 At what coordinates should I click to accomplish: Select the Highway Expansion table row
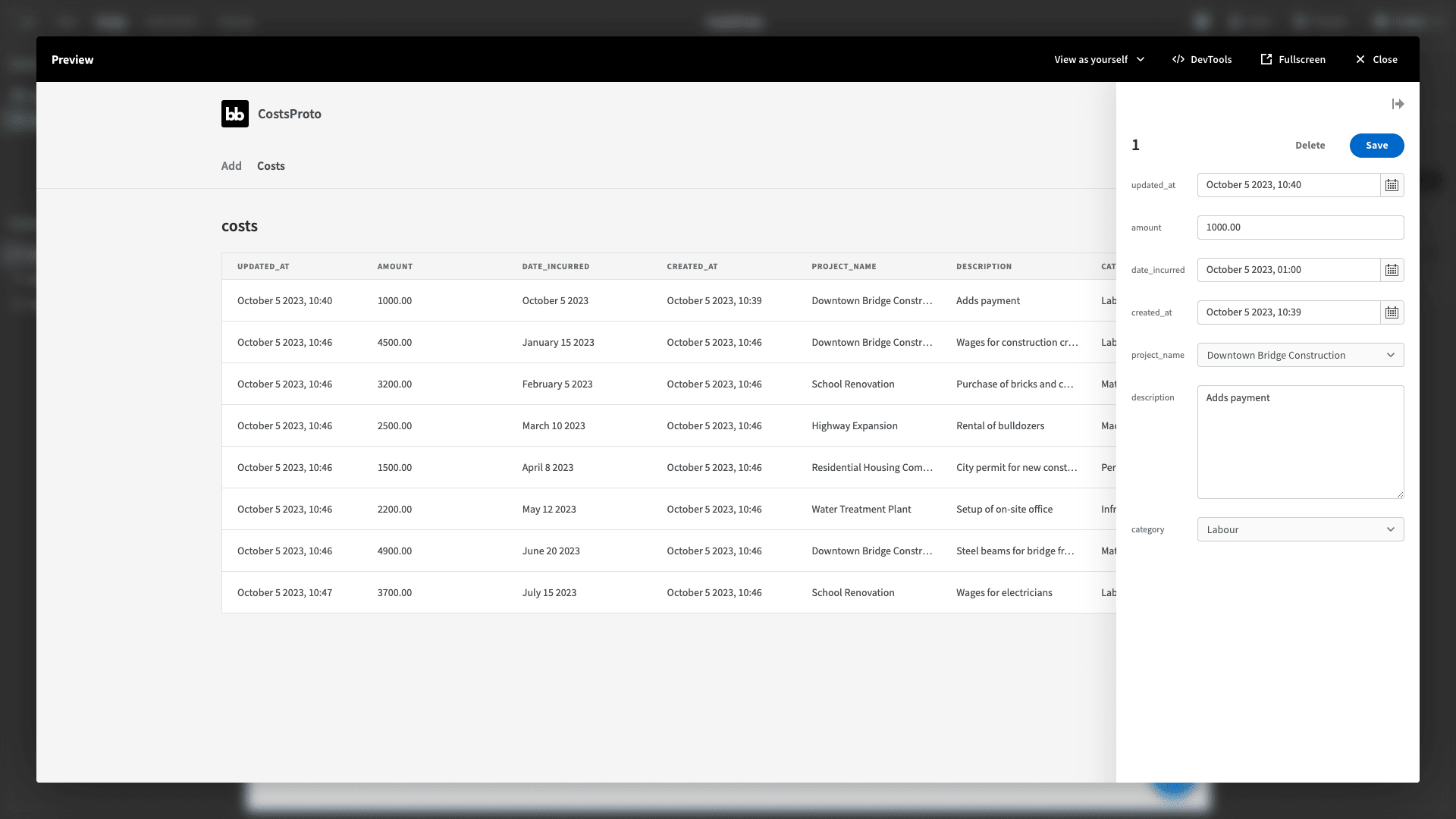point(669,425)
